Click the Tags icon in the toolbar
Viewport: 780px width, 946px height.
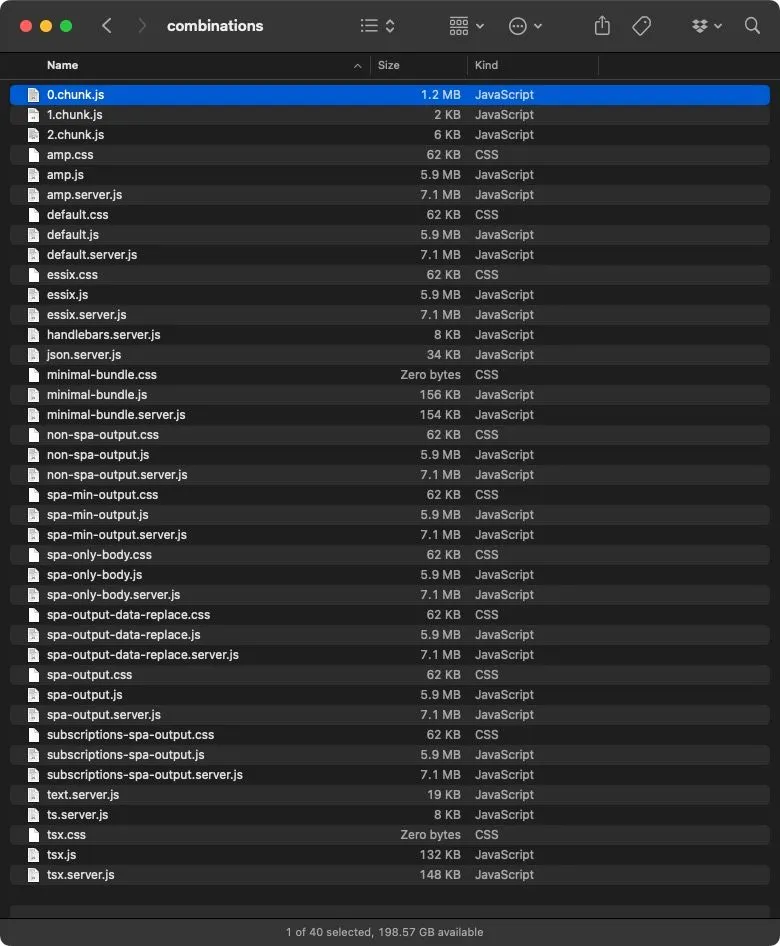641,26
